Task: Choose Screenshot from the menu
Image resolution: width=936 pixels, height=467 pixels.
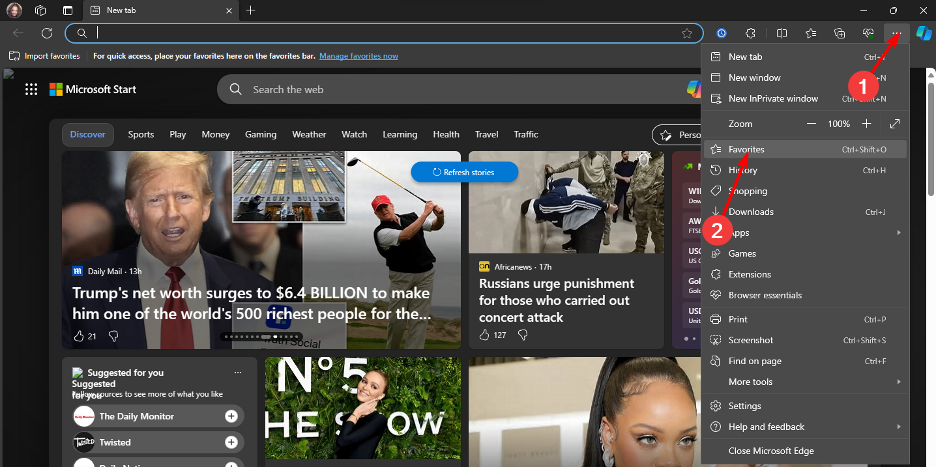Action: [805, 340]
